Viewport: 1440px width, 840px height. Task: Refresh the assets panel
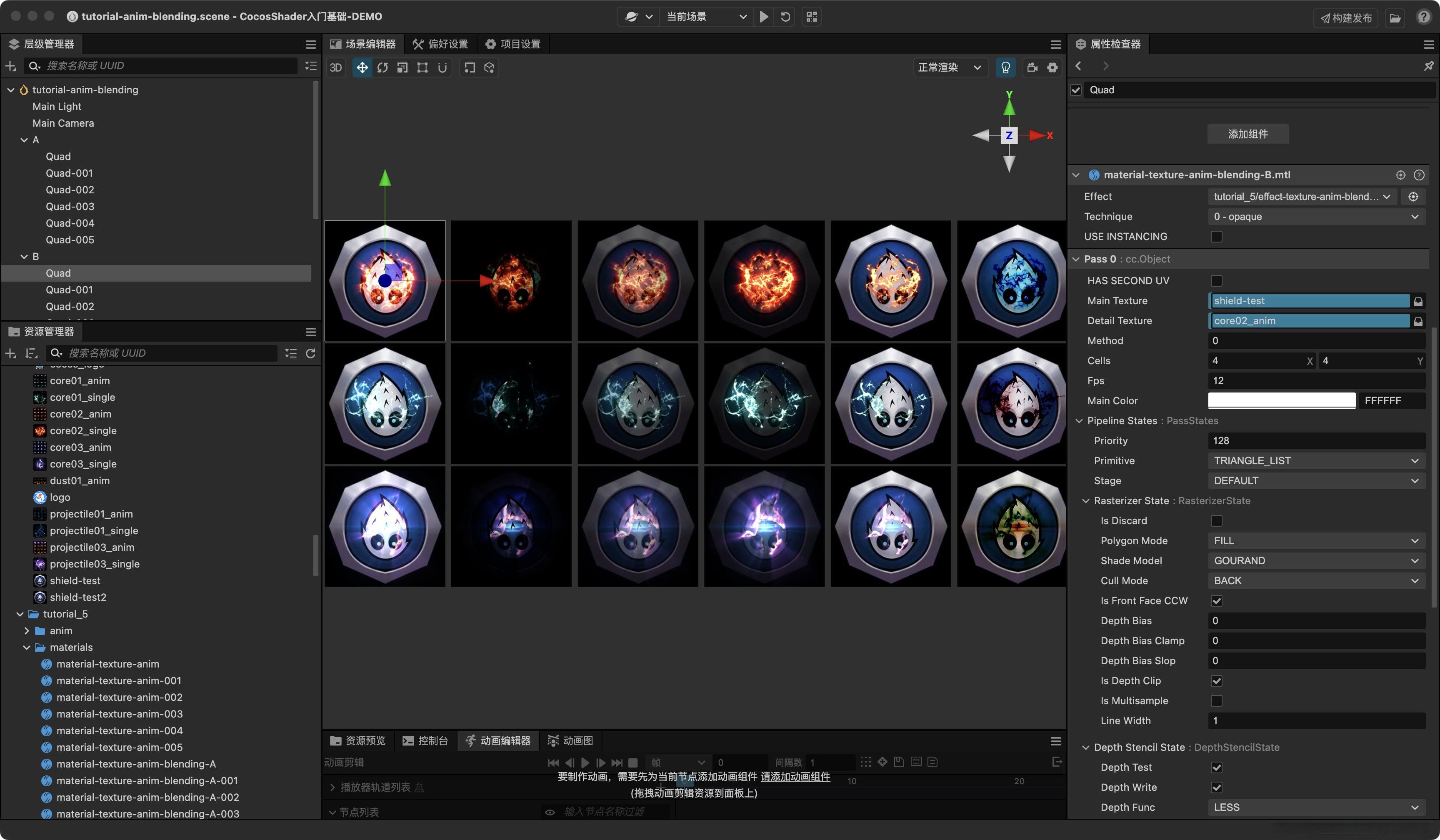(x=310, y=354)
